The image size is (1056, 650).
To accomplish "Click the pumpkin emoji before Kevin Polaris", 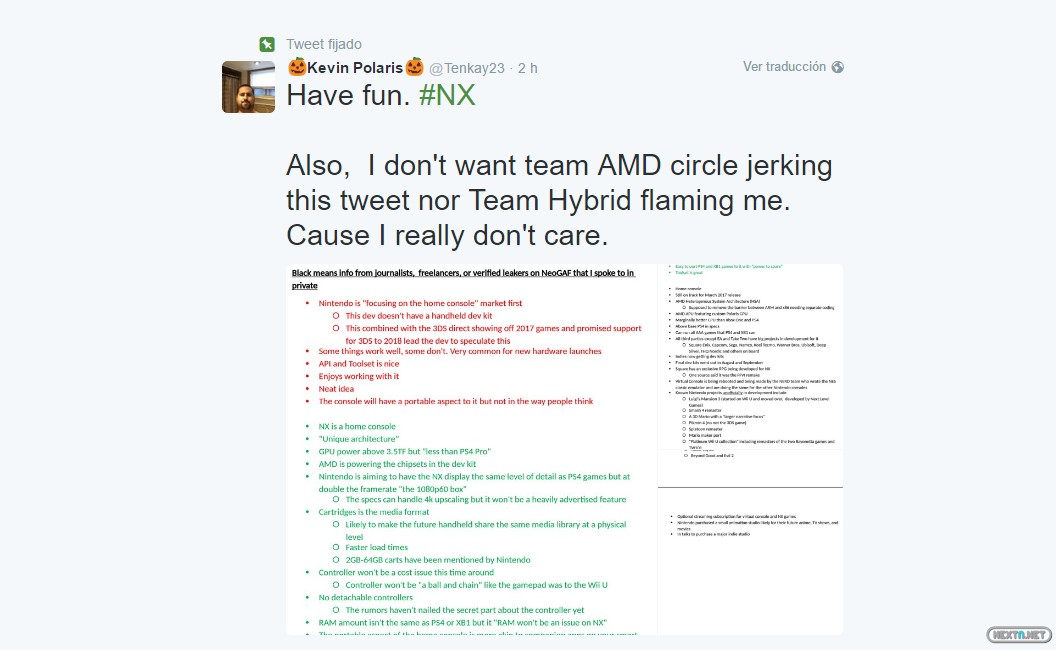I will (297, 67).
